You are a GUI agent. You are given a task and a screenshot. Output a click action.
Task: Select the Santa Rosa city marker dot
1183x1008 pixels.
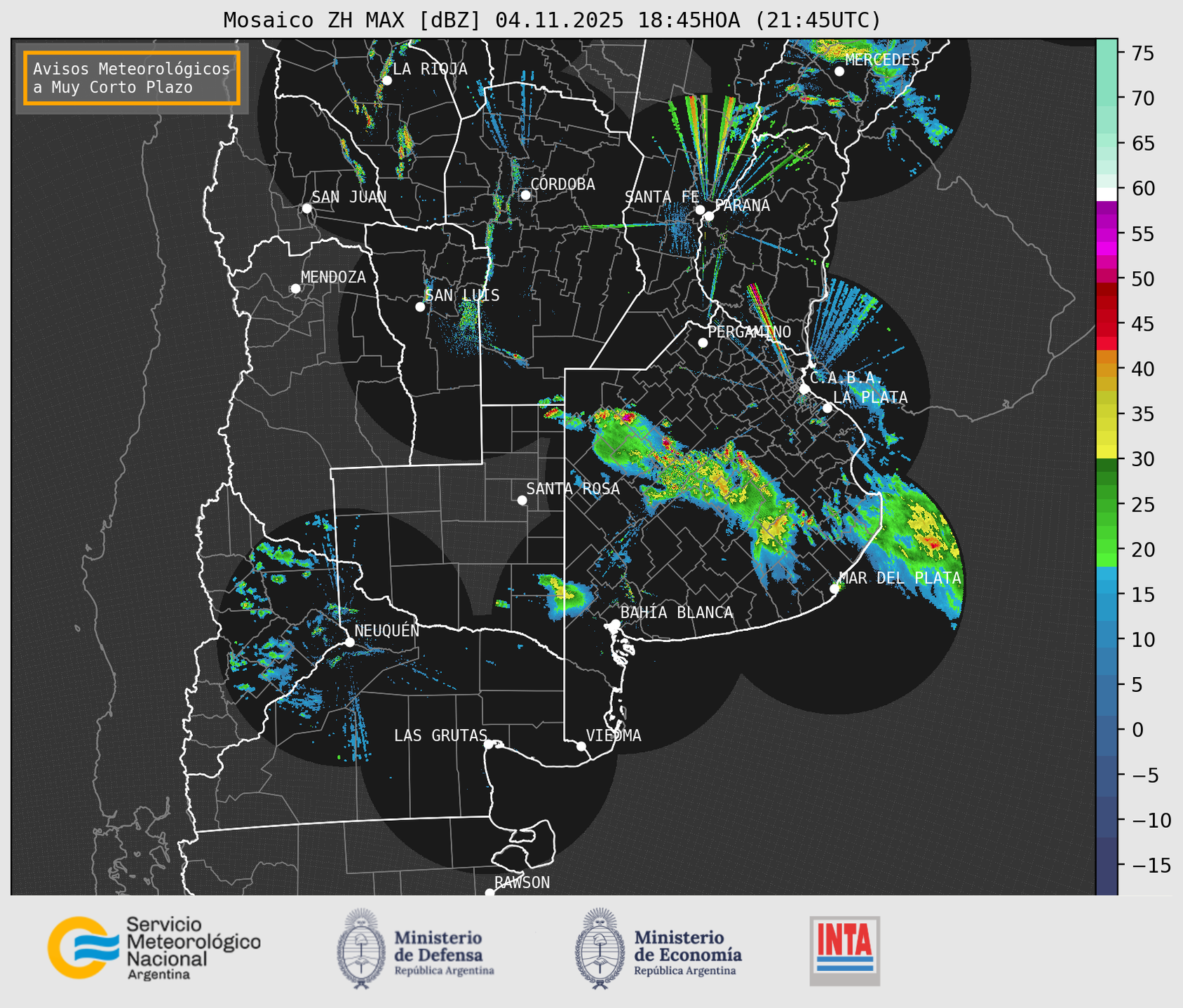point(522,500)
